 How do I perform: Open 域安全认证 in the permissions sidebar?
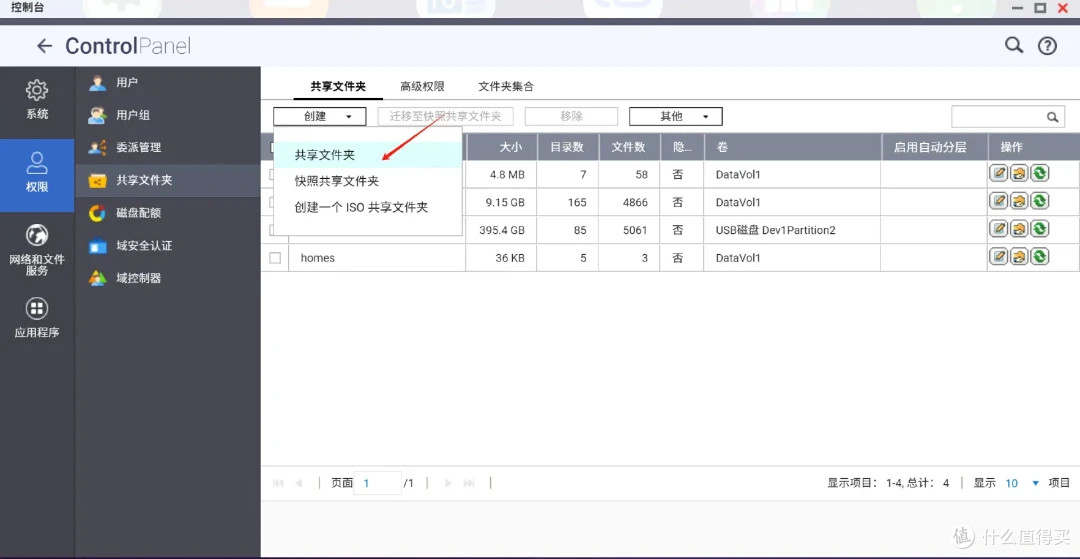167,245
